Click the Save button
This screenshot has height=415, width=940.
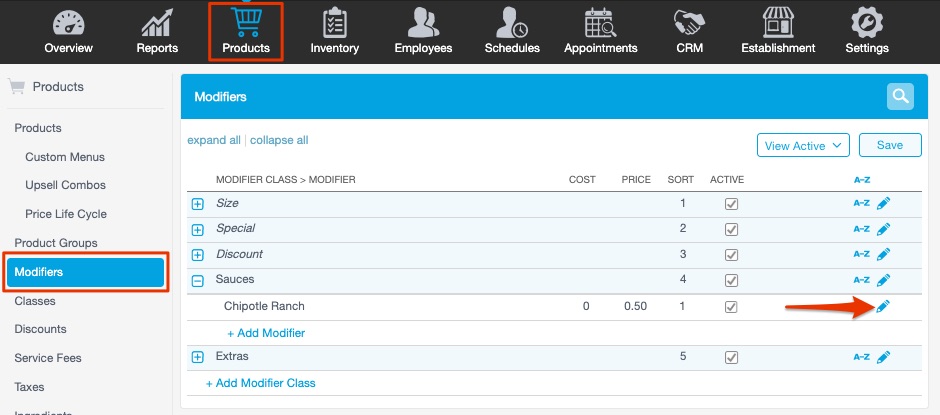pos(889,146)
